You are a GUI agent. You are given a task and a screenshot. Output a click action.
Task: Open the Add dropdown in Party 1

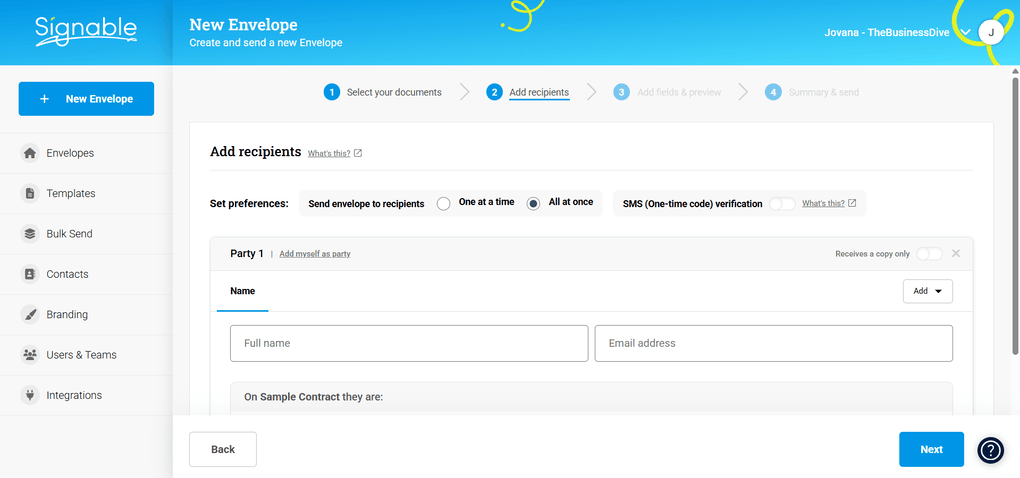coord(928,291)
